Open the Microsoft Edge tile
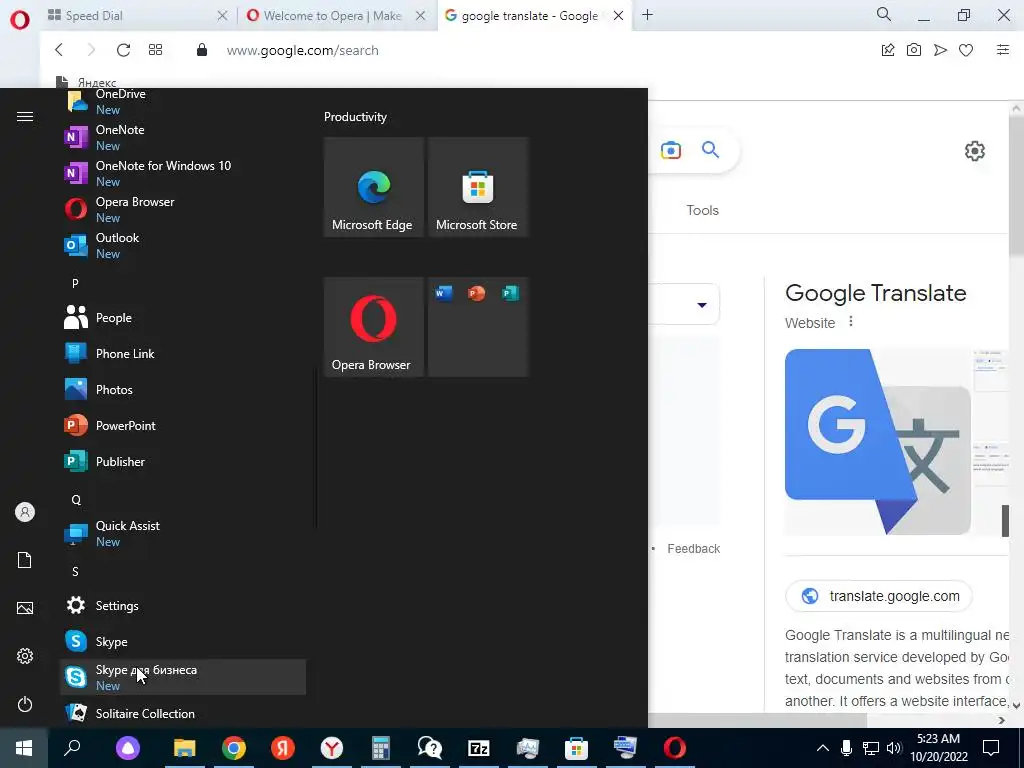1024x768 pixels. (374, 187)
